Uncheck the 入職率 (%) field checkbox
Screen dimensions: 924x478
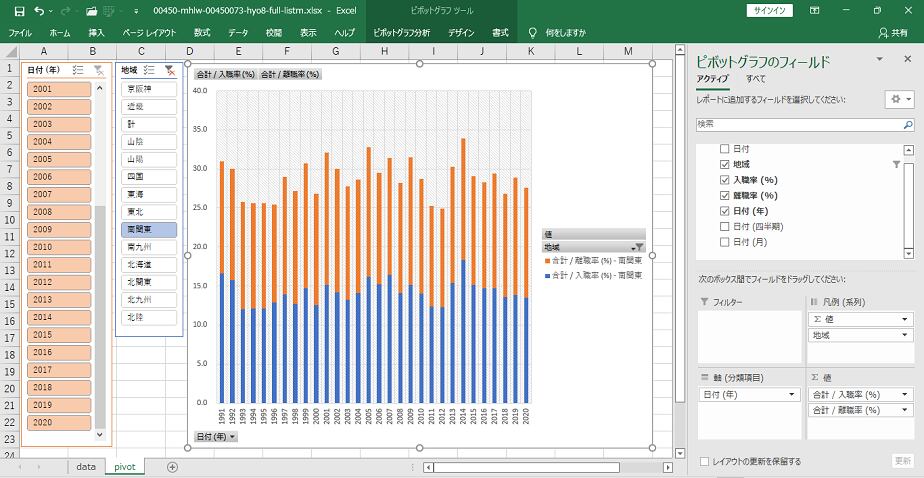pos(725,179)
